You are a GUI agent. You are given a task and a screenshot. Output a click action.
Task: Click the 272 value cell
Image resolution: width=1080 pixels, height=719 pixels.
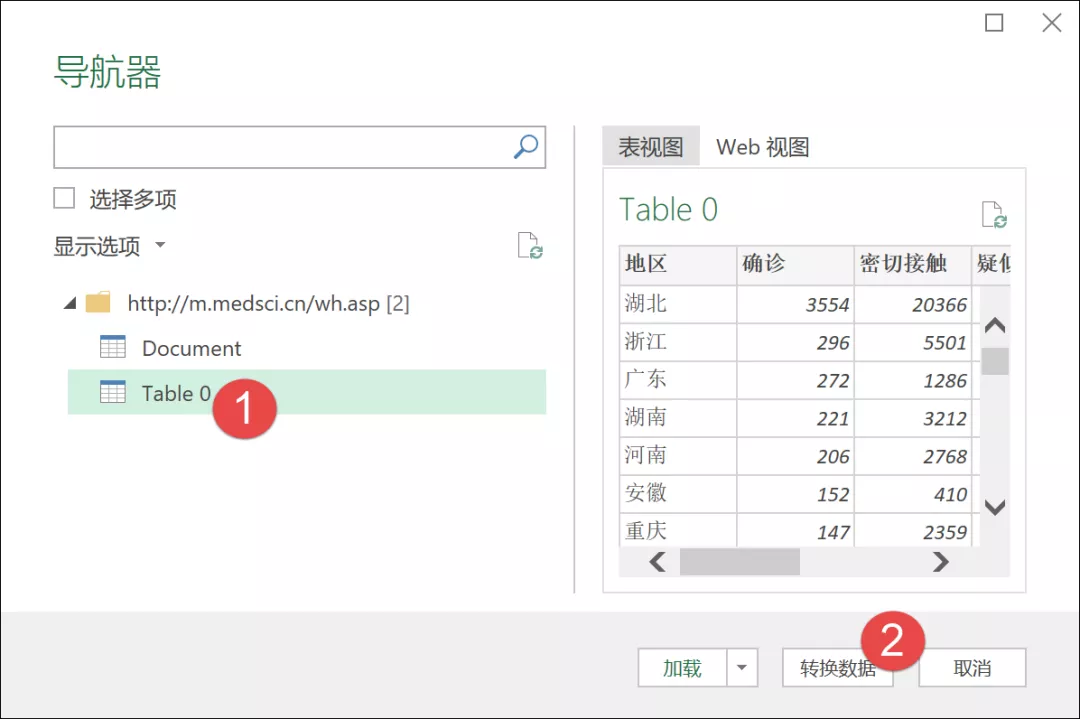pyautogui.click(x=795, y=379)
